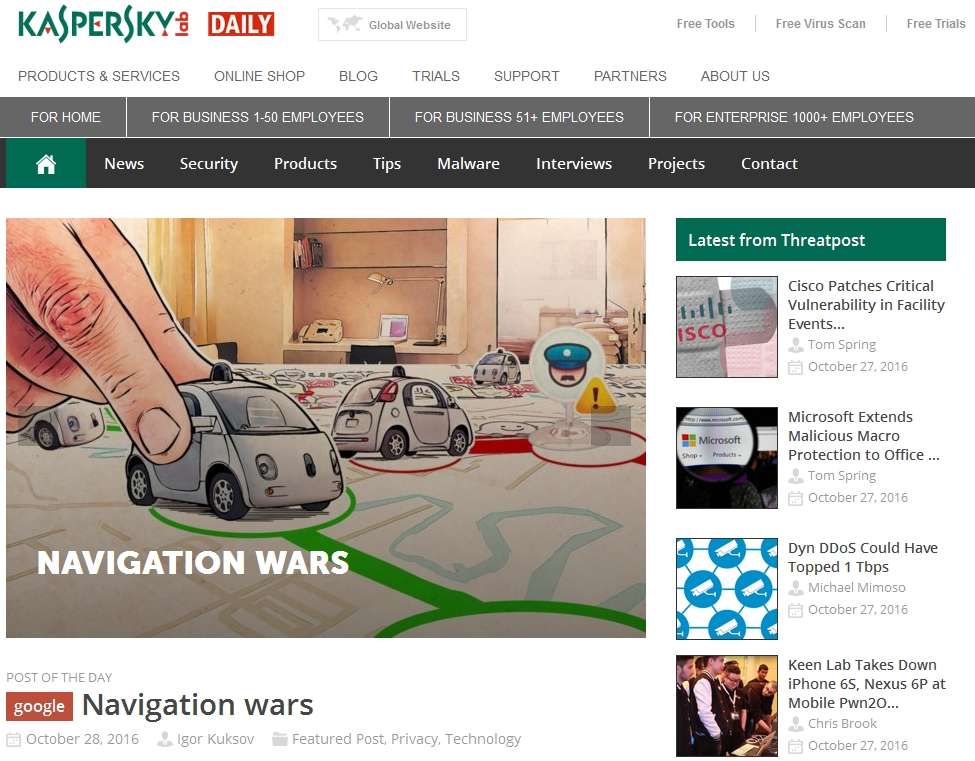Open Security blog section
The height and width of the screenshot is (761, 975).
click(209, 164)
